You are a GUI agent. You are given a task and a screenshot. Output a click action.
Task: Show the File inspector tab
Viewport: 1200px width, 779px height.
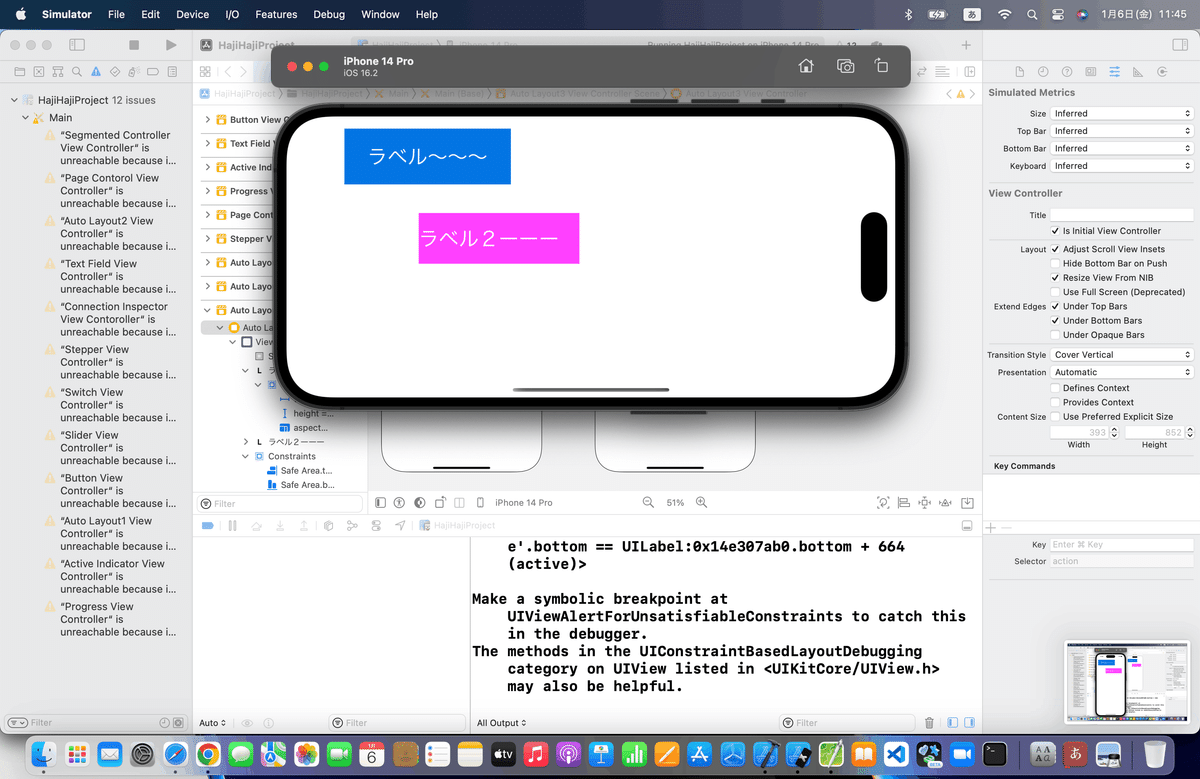pos(1019,72)
